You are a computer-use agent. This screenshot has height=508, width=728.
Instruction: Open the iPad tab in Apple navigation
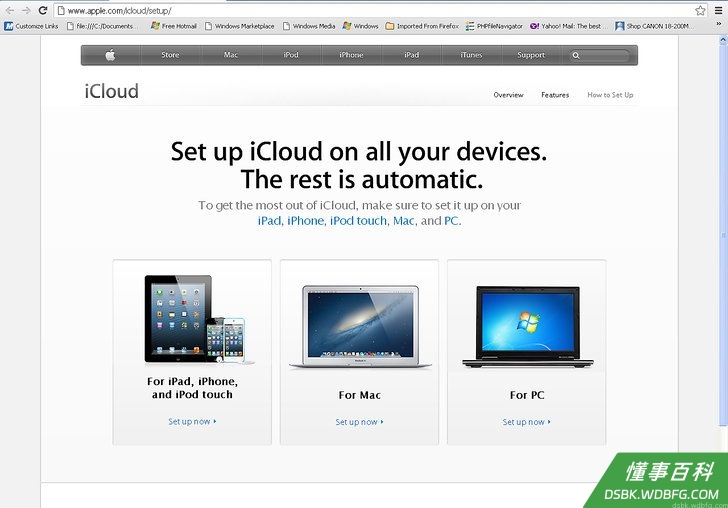coord(411,55)
